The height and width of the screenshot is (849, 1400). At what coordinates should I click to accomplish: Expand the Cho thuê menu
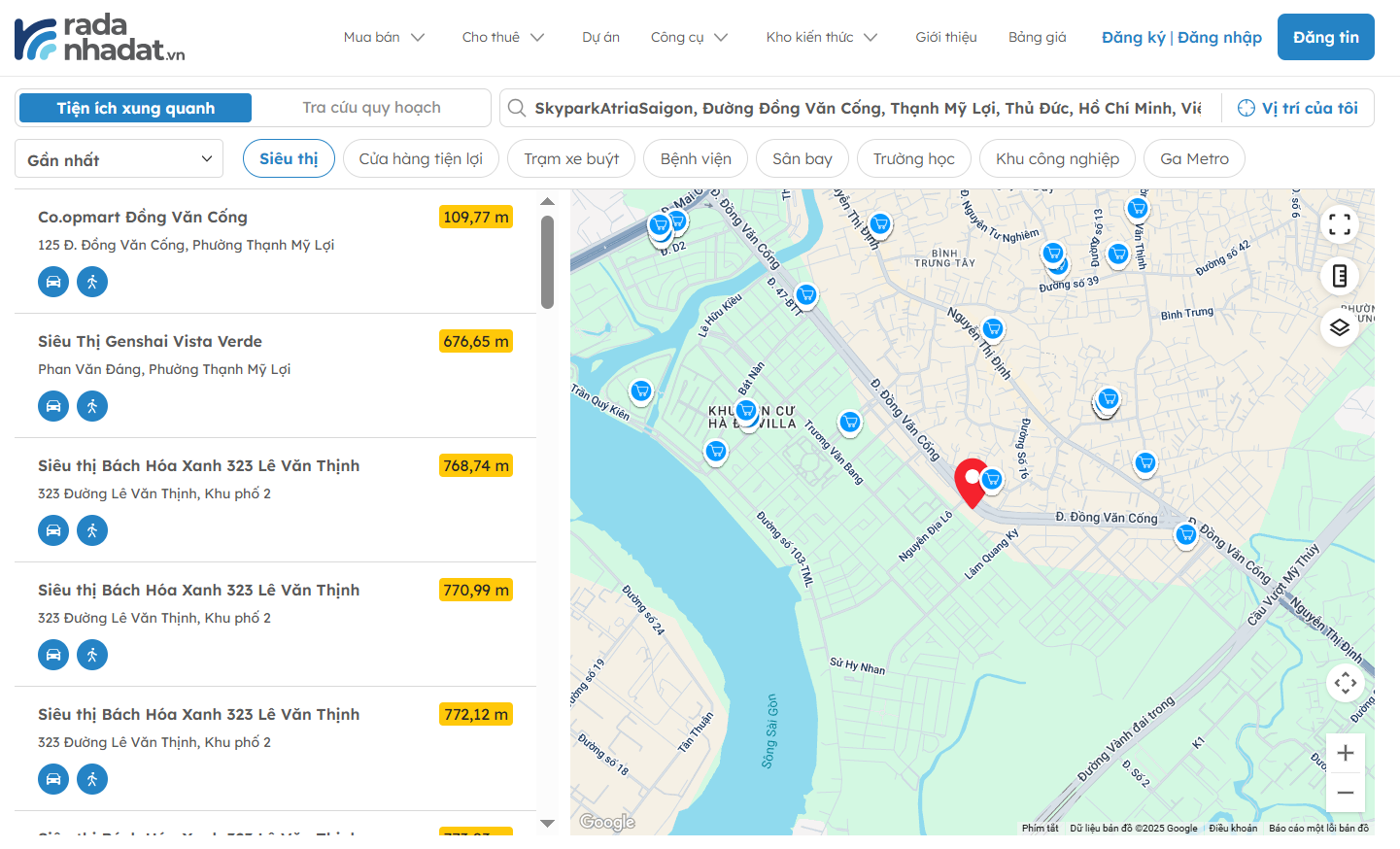pos(503,37)
